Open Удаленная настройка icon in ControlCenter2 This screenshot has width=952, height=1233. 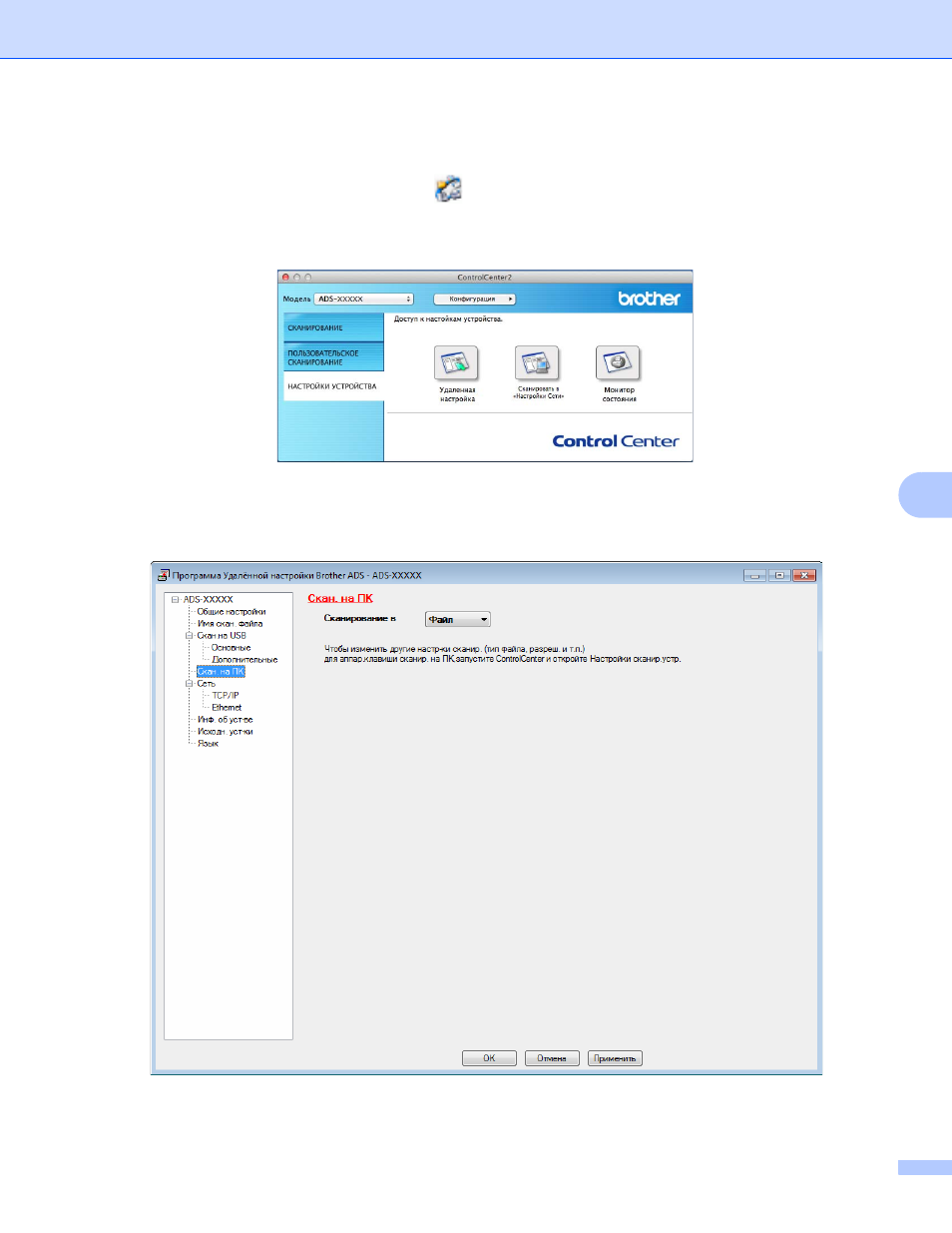[x=456, y=363]
